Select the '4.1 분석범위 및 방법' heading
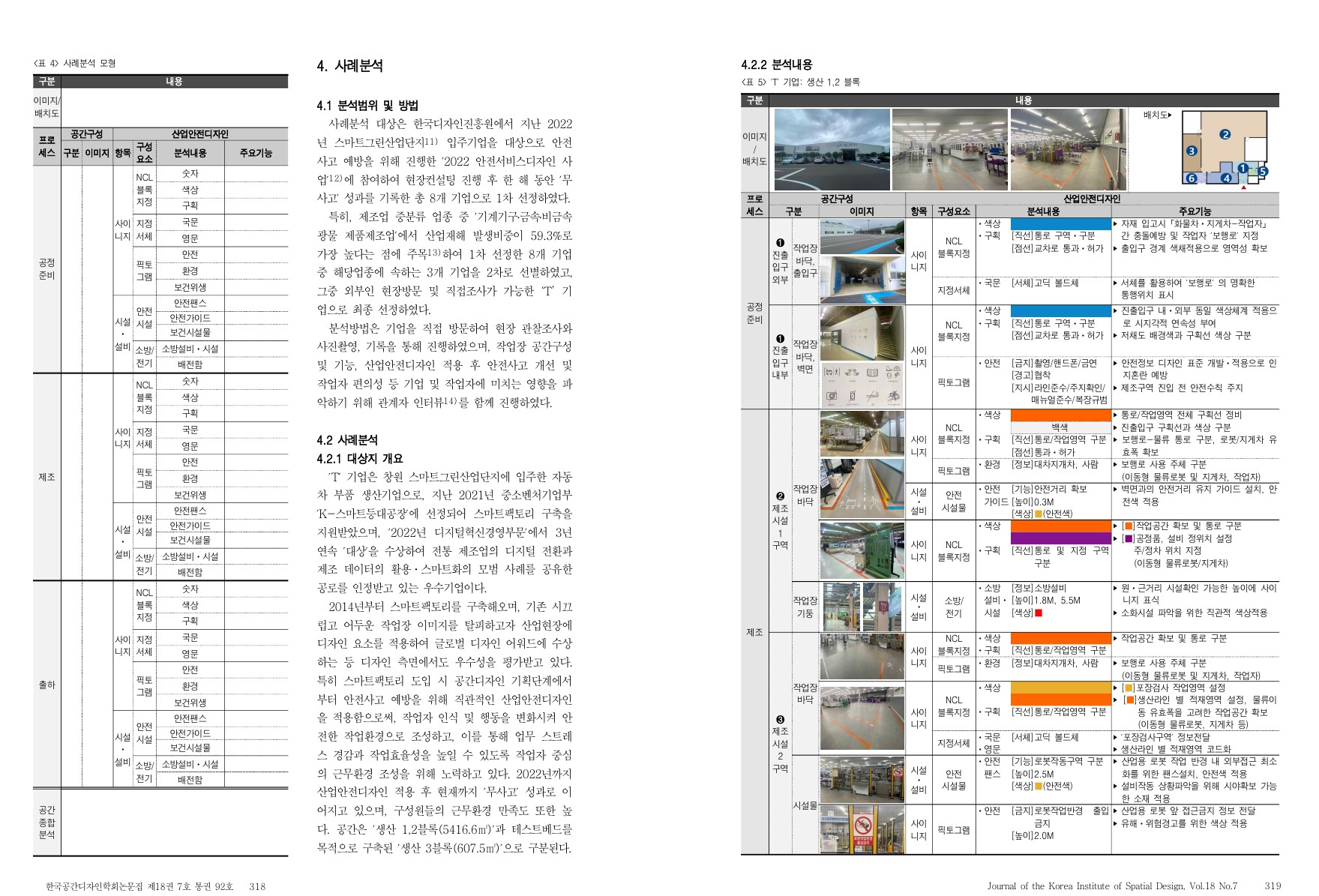Viewport: 1319px width, 896px height. point(367,106)
